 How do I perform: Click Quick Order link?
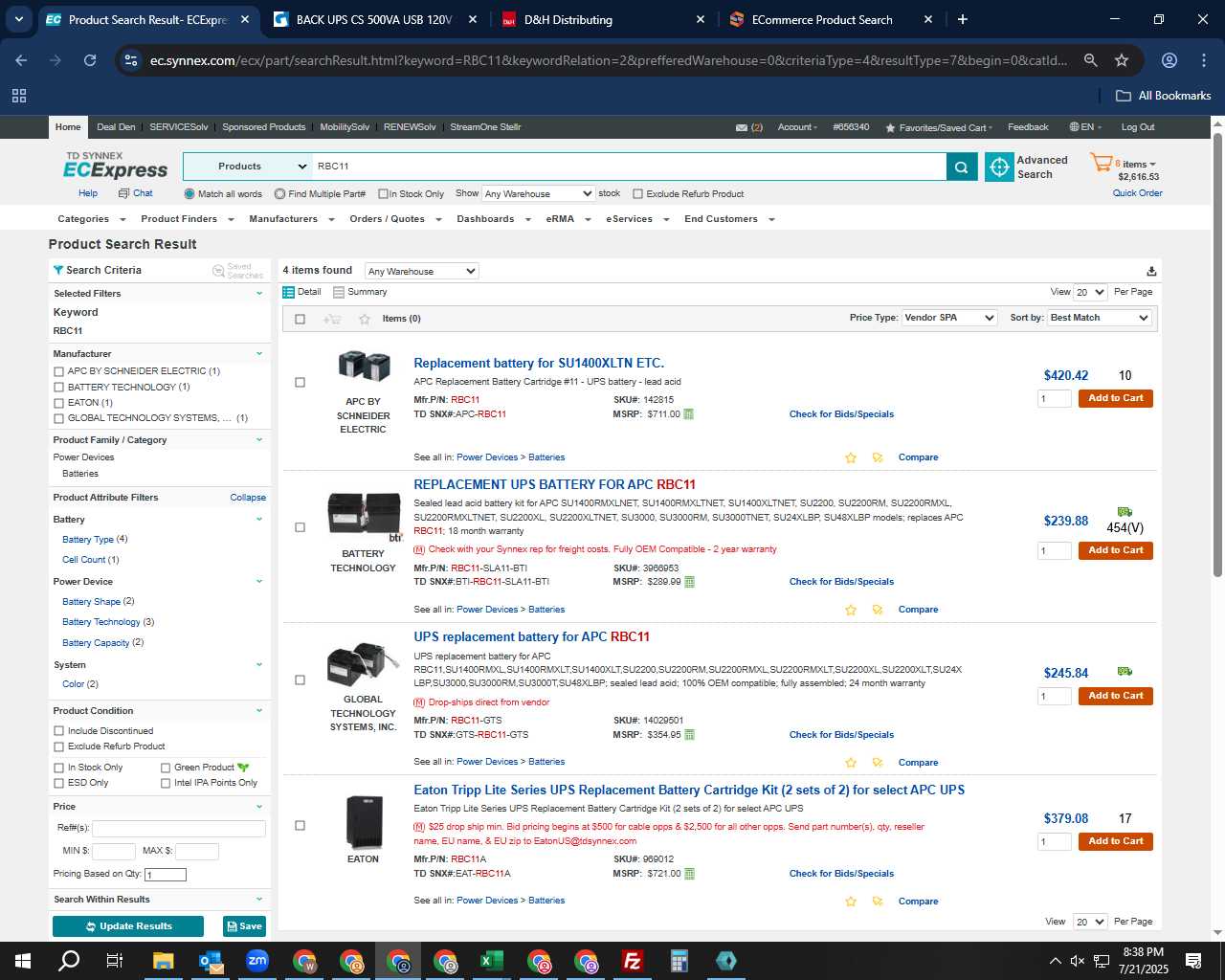coord(1137,193)
